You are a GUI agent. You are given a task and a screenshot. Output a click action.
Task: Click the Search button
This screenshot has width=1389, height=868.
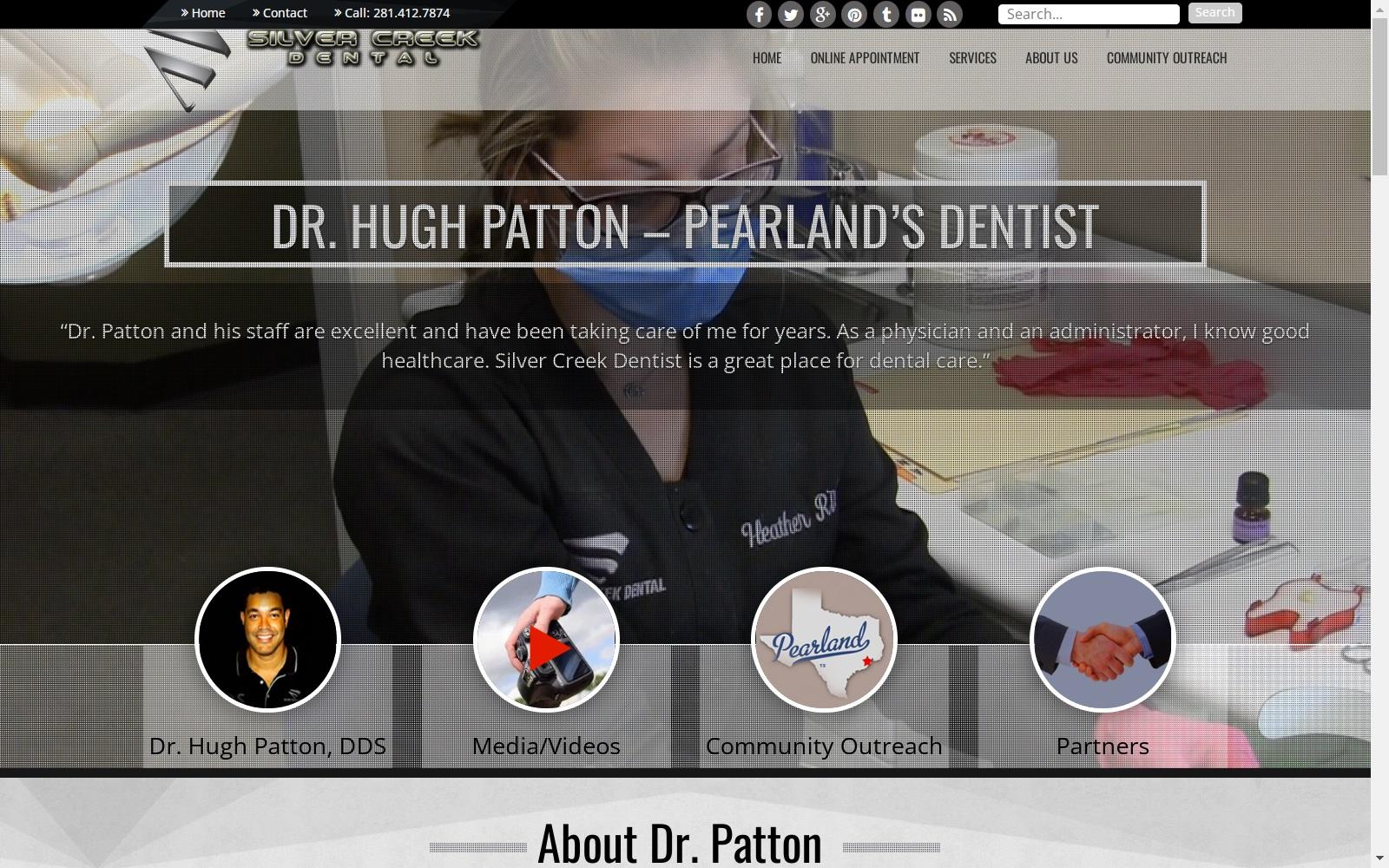click(x=1215, y=12)
